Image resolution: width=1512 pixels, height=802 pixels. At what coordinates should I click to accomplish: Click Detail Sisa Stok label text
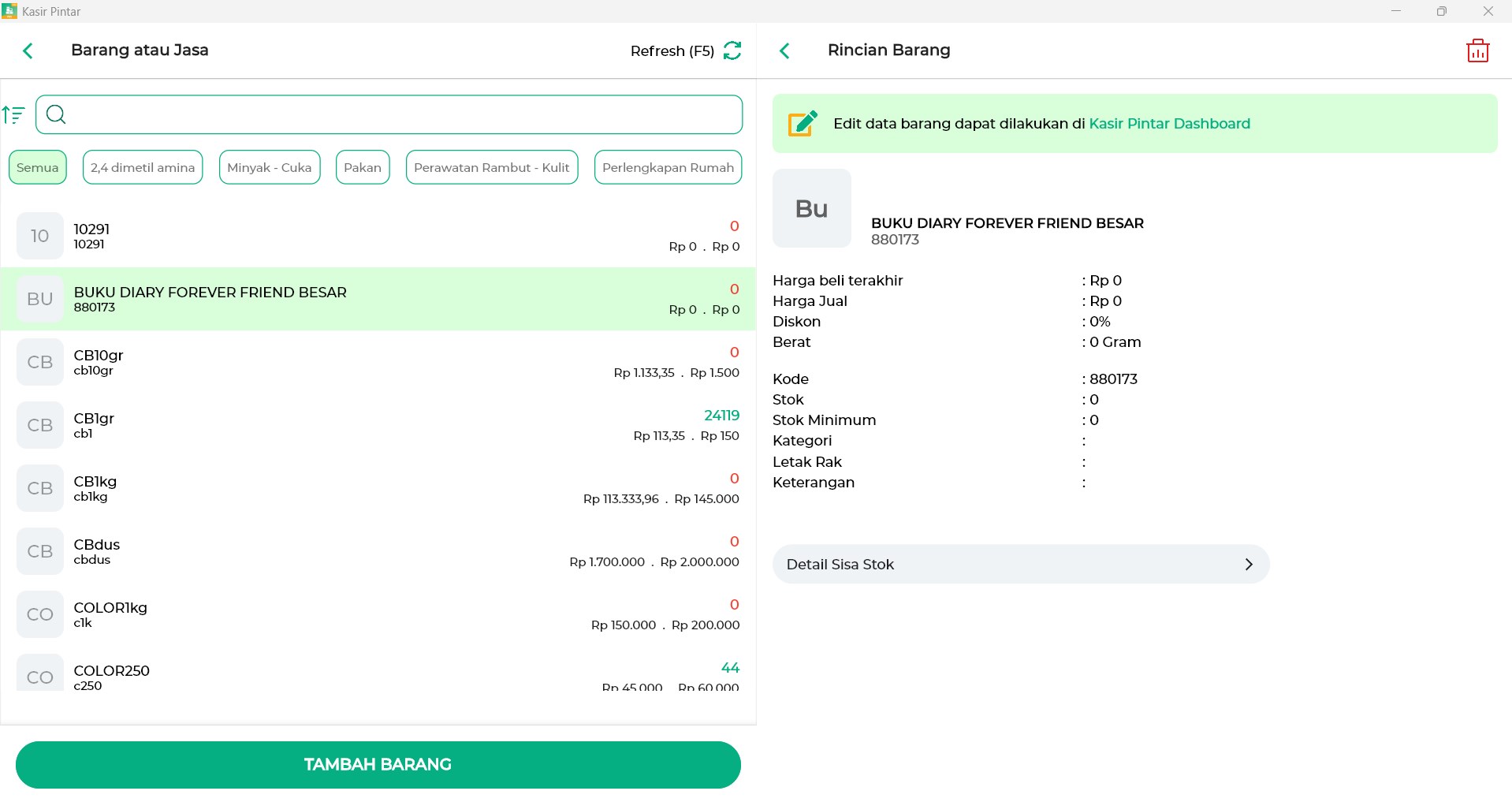[x=840, y=565]
